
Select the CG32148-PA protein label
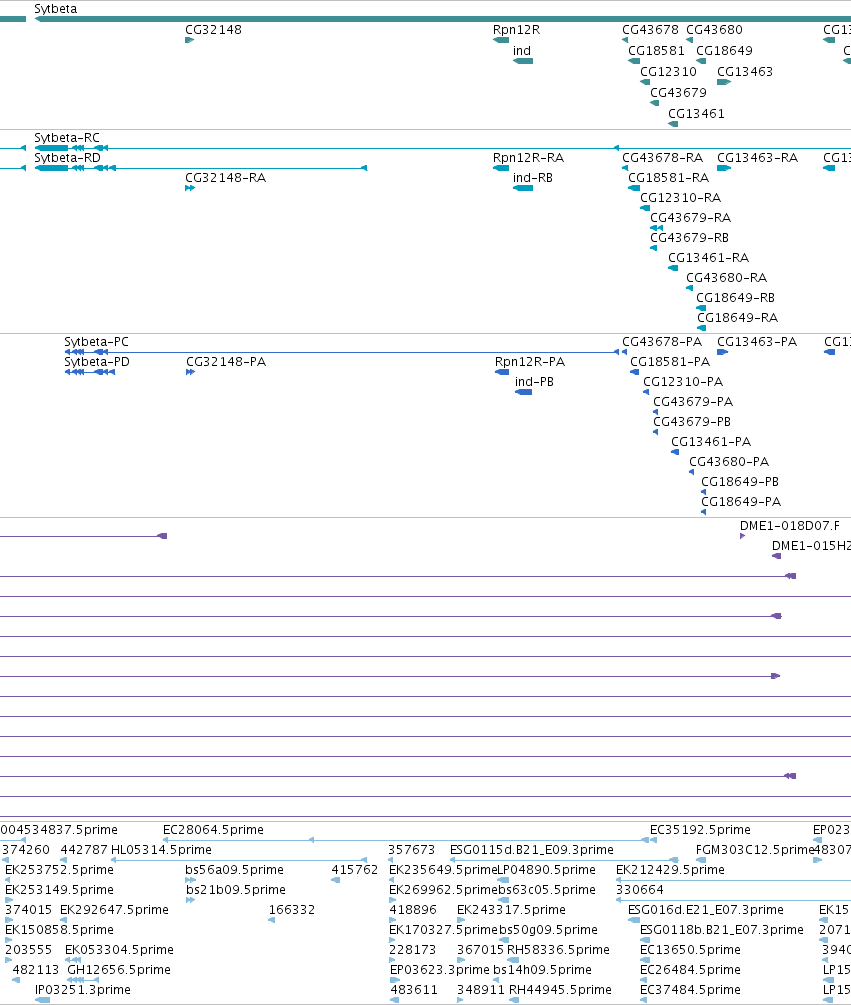pyautogui.click(x=226, y=361)
